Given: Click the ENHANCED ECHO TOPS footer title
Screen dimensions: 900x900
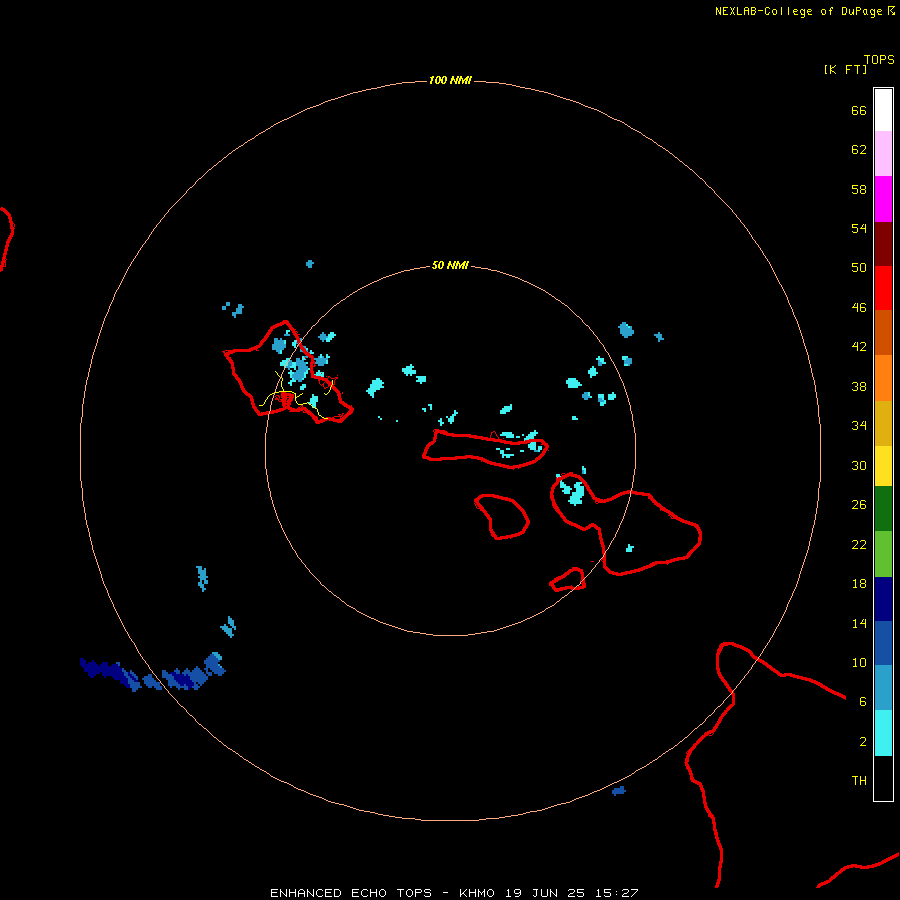Looking at the screenshot, I should [x=351, y=893].
